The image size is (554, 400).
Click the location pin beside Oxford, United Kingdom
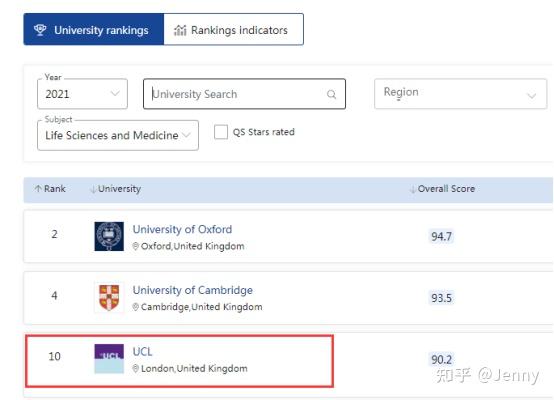(135, 246)
